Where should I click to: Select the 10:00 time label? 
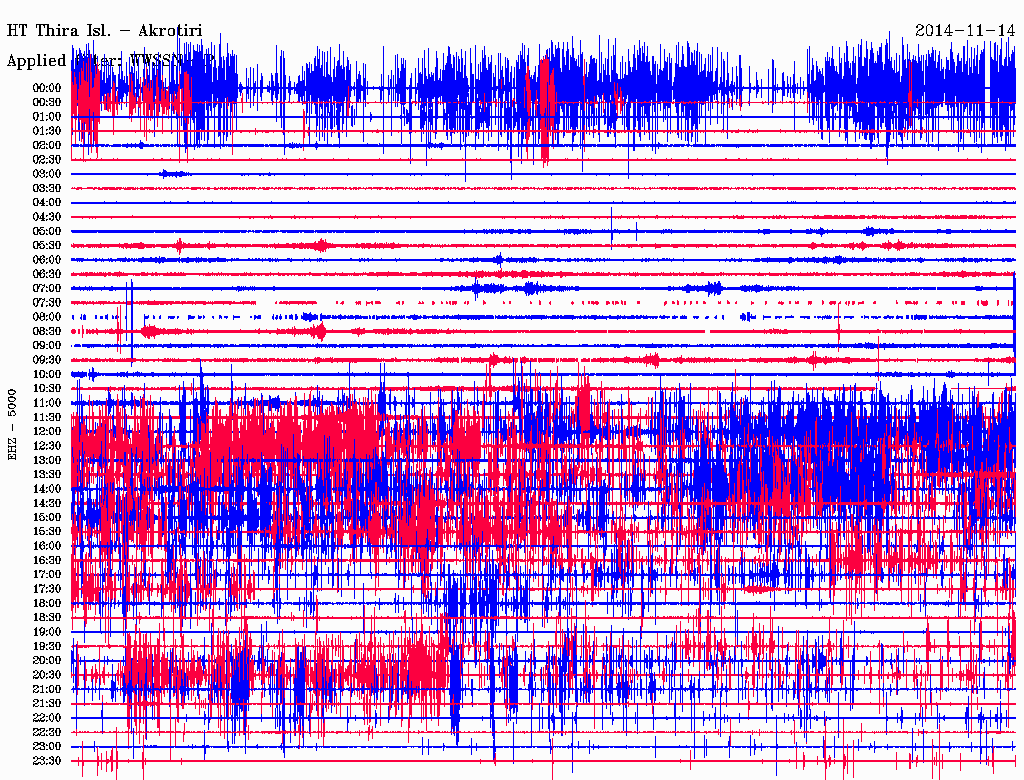coord(46,374)
